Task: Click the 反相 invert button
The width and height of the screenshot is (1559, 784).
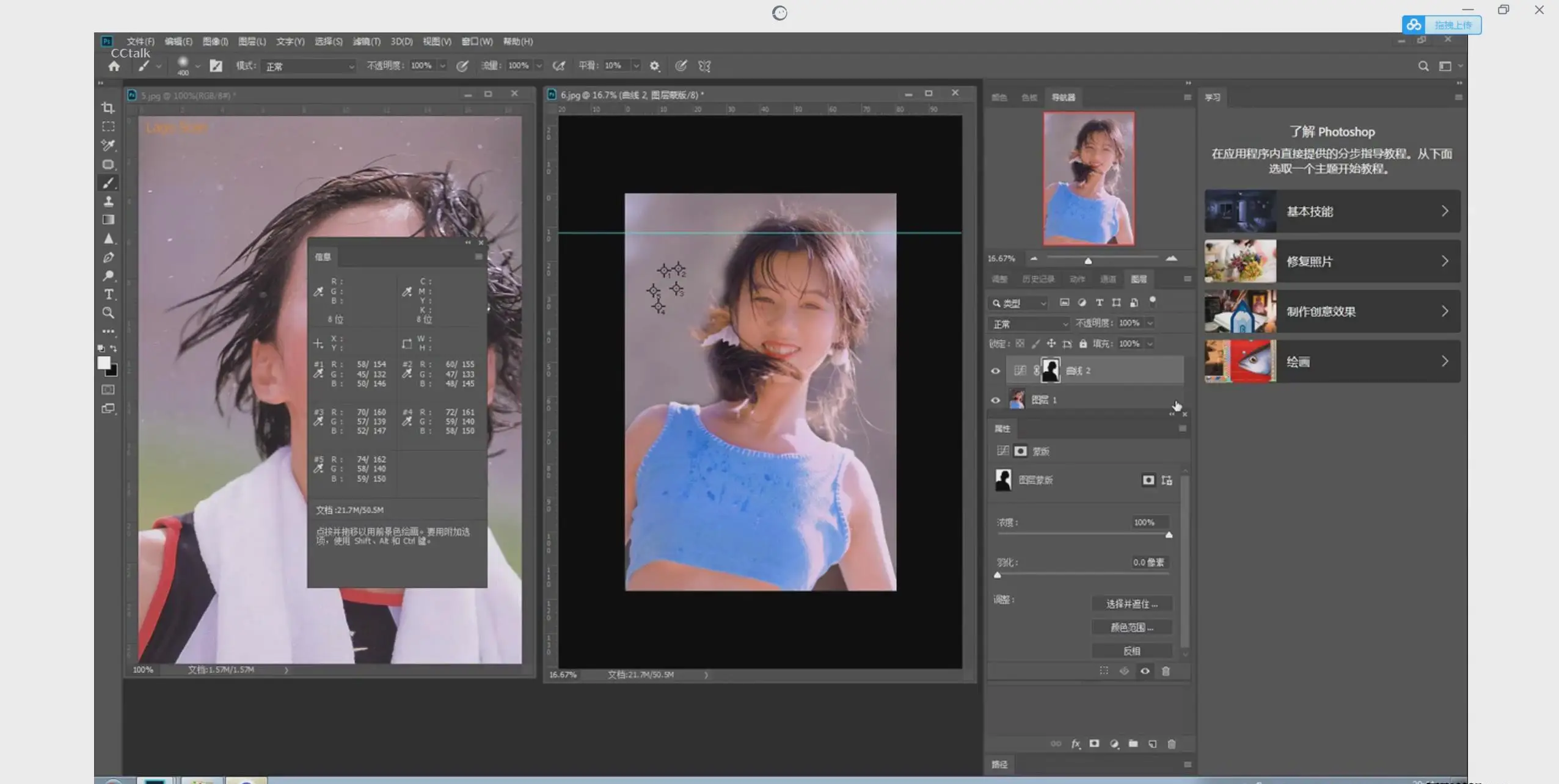Action: pos(1132,651)
